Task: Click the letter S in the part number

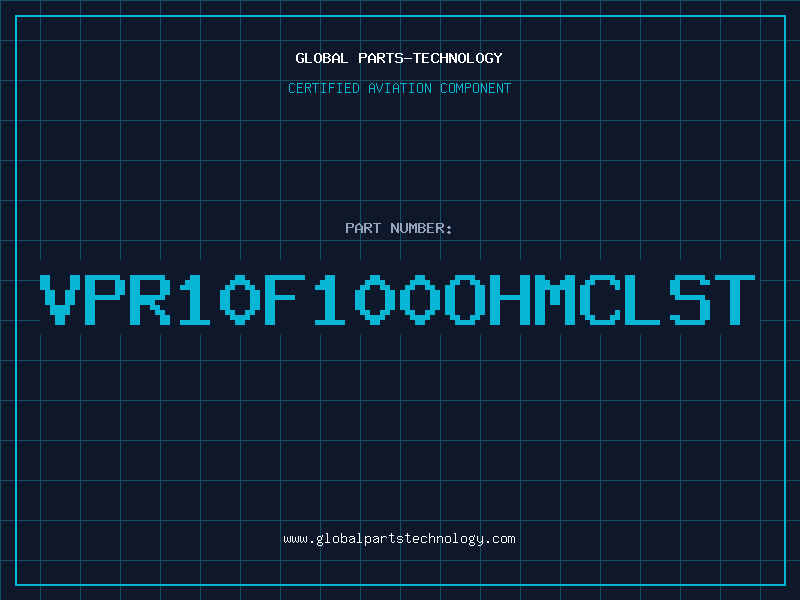Action: 689,299
